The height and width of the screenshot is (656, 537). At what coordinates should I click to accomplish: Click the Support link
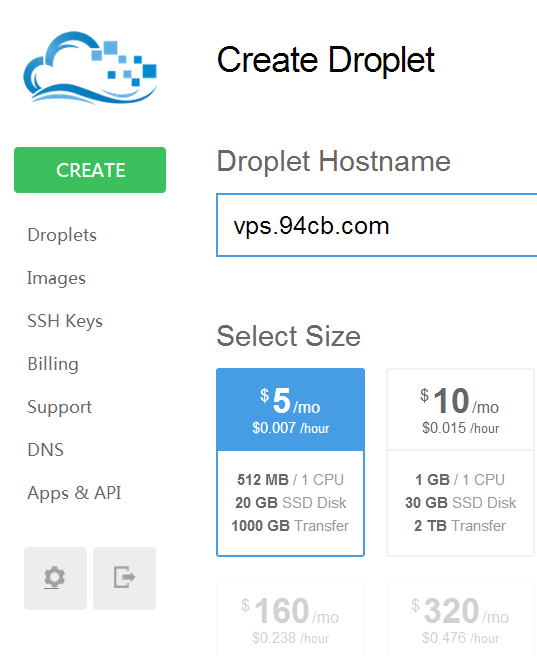pos(59,407)
